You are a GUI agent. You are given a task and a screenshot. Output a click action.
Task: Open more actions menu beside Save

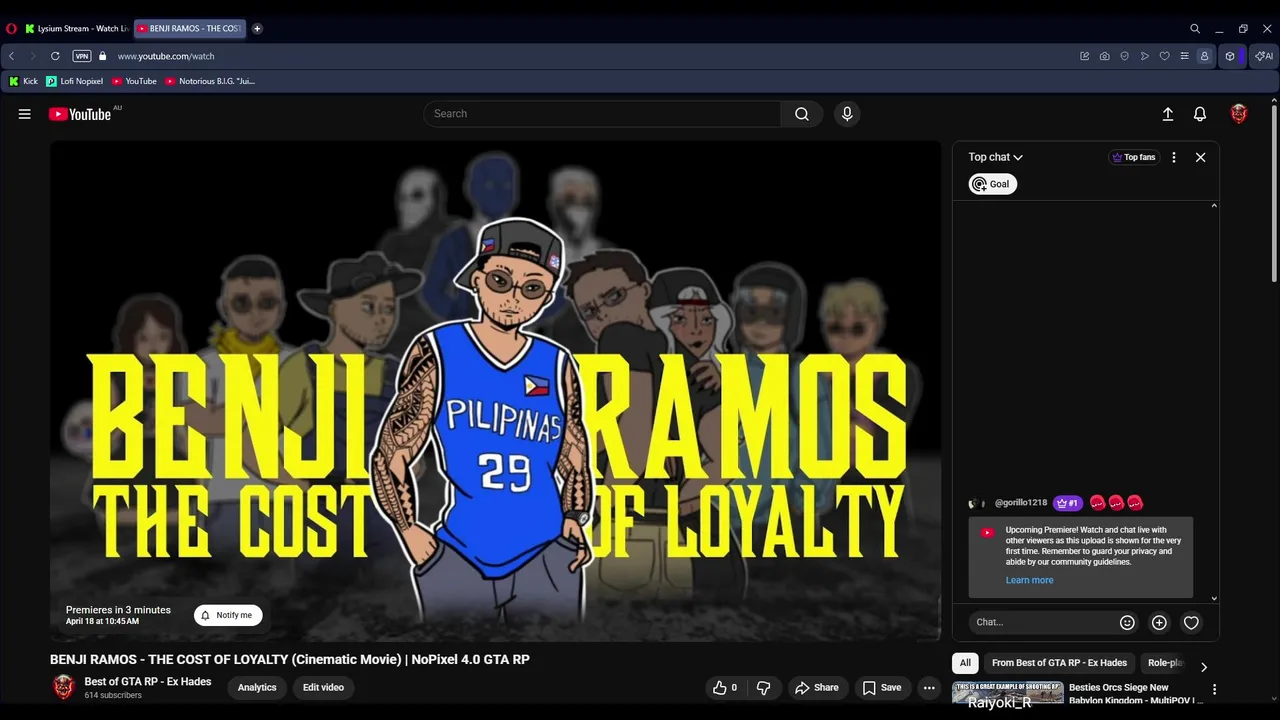click(929, 688)
